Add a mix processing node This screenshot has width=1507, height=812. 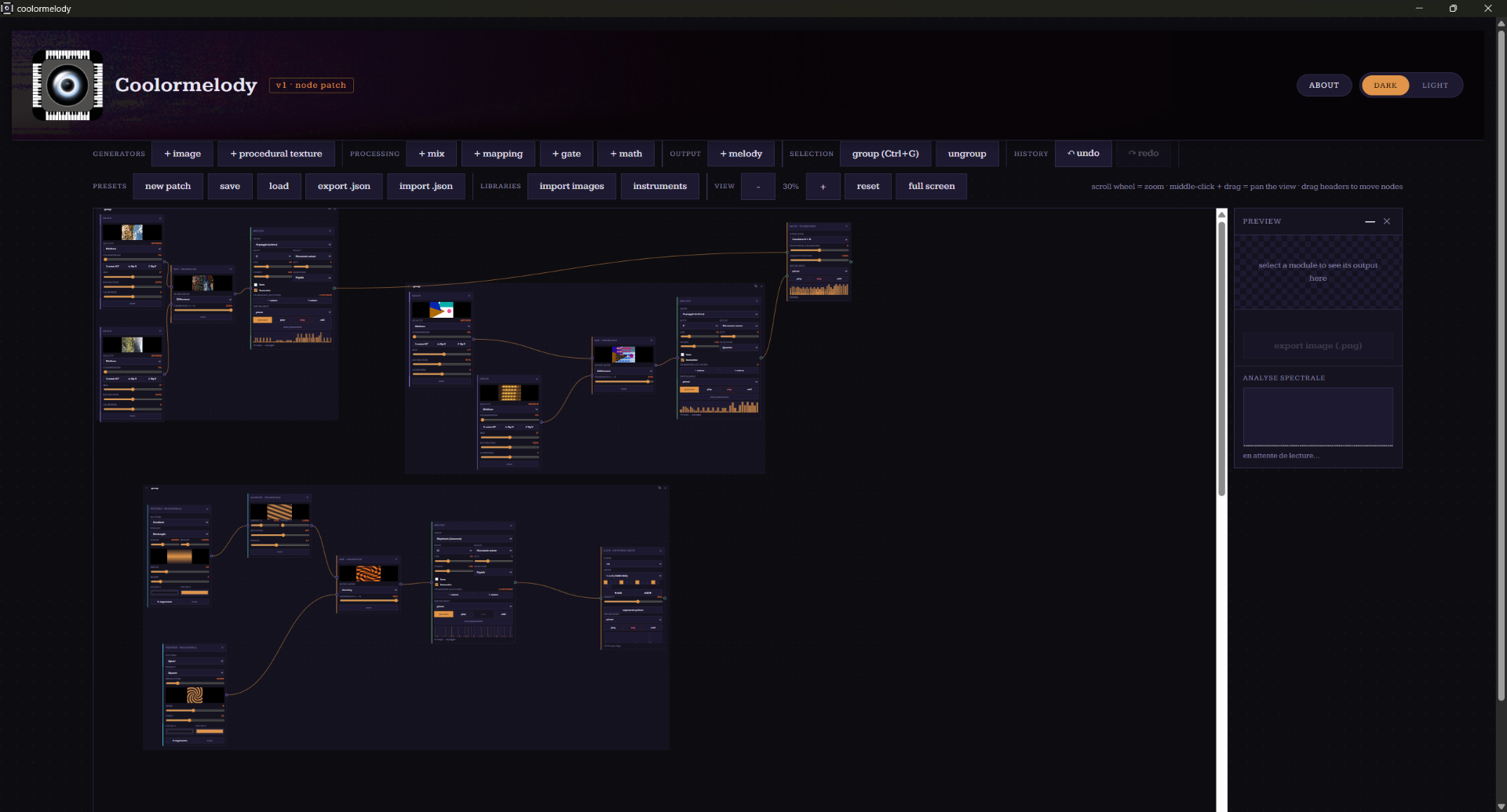(x=432, y=154)
